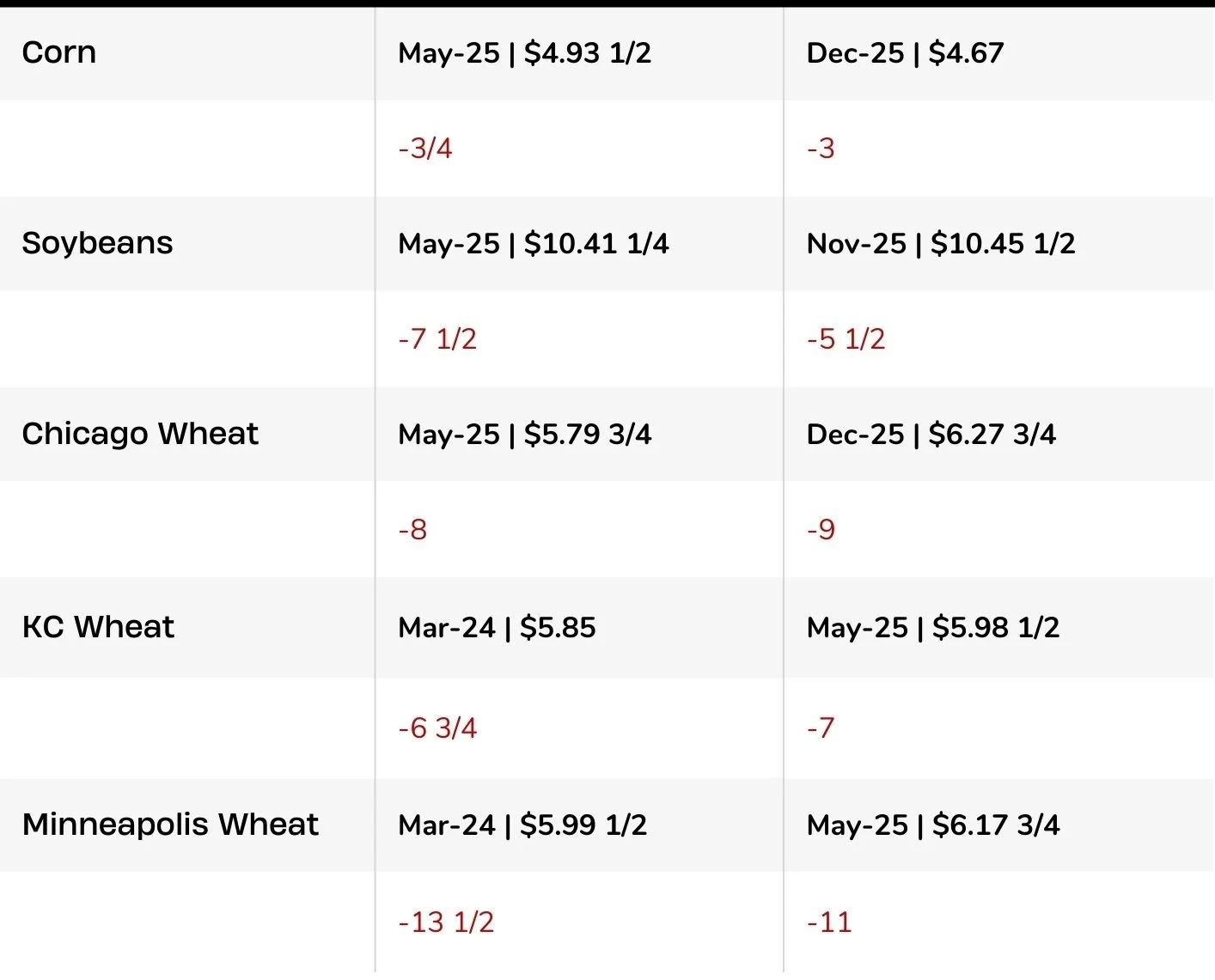The width and height of the screenshot is (1215, 980).
Task: Select Chicago Wheat Dec-25 $6.27 3/4 price
Action: [x=931, y=435]
